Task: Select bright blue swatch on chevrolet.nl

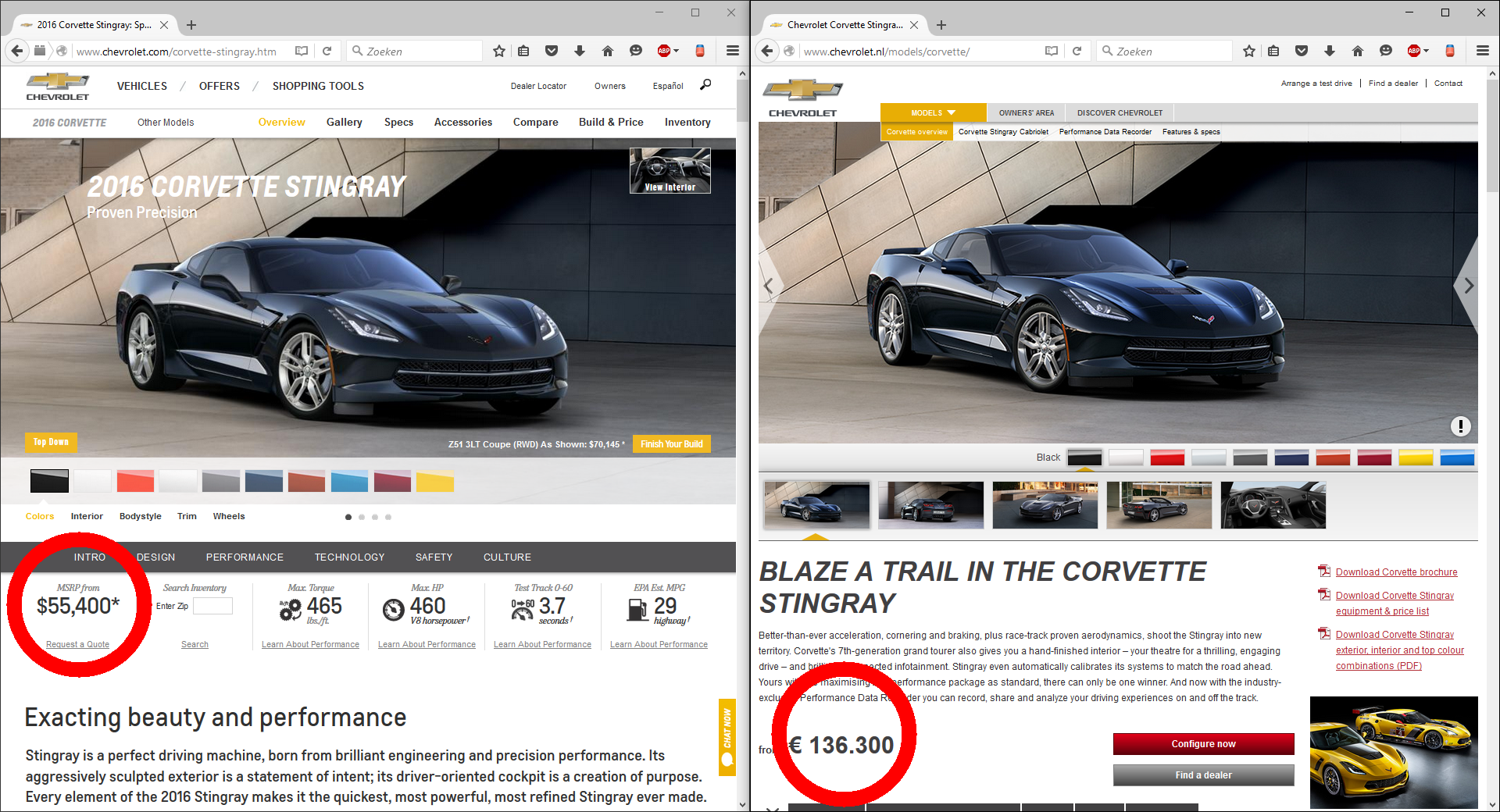Action: coord(1457,458)
